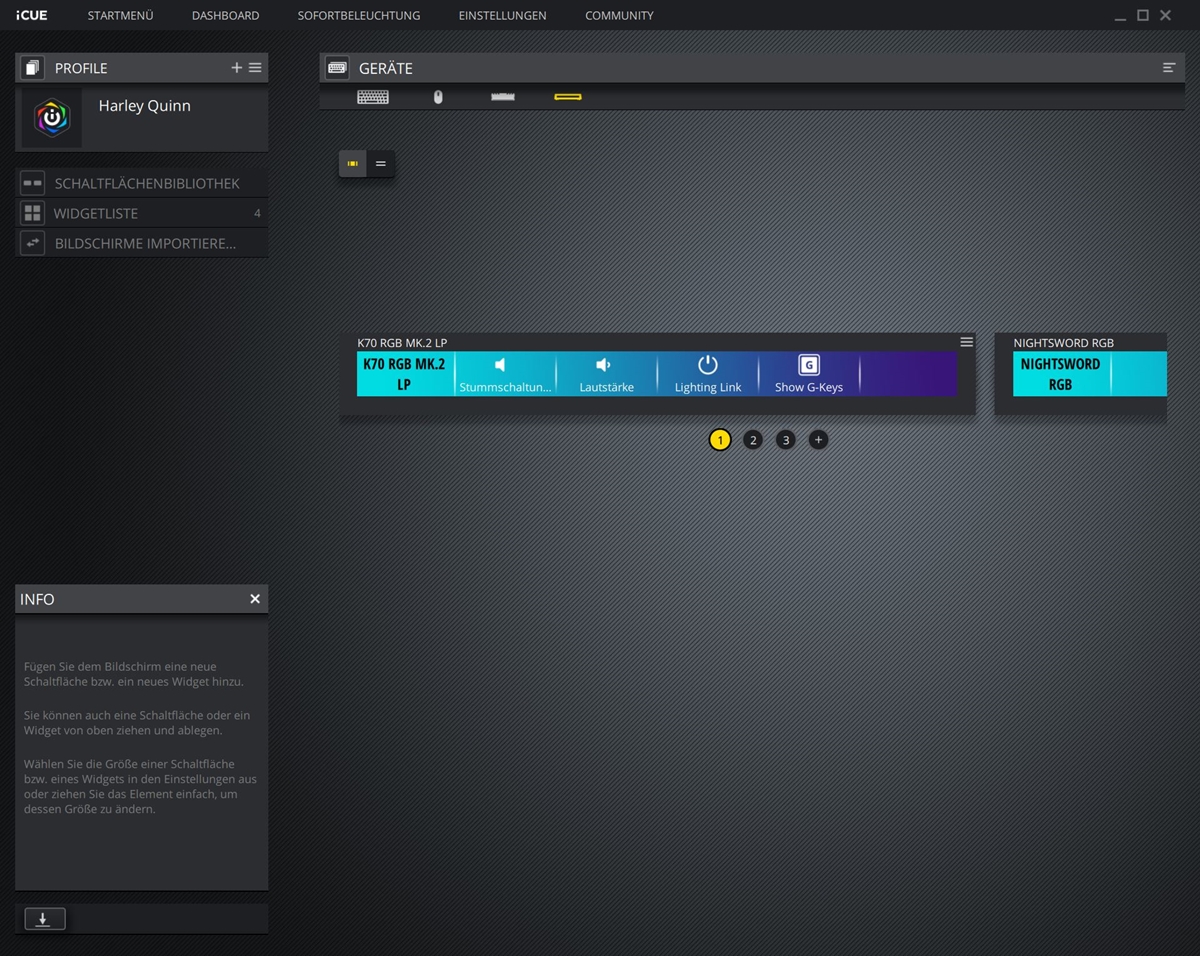Maximize the iCUE window
Image resolution: width=1200 pixels, height=956 pixels.
1143,16
